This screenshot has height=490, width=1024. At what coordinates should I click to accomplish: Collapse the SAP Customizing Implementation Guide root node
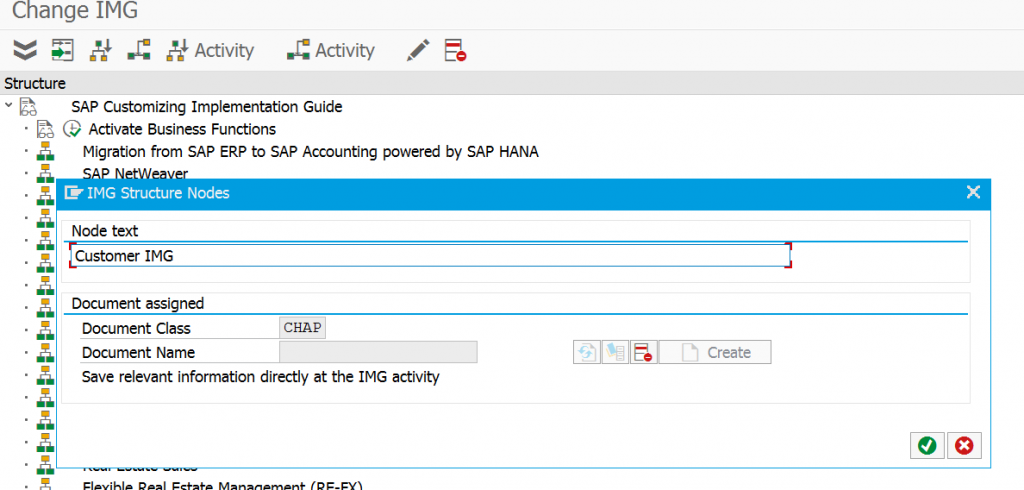[x=8, y=106]
